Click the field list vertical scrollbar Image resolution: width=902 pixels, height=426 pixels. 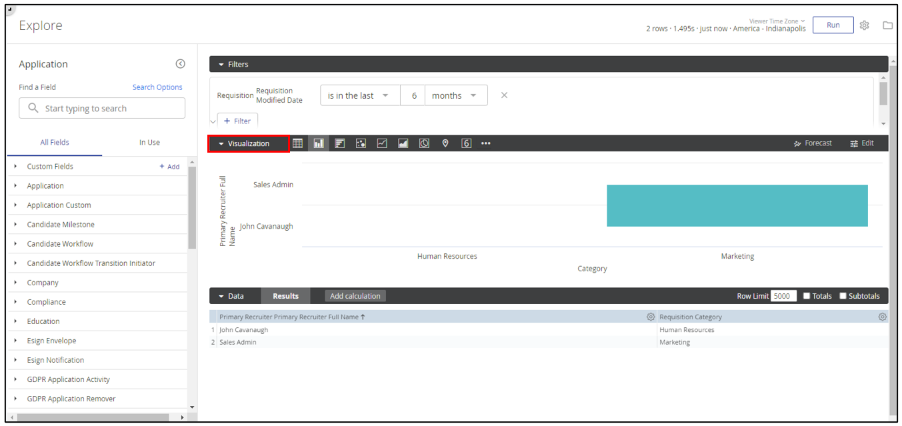pyautogui.click(x=192, y=208)
